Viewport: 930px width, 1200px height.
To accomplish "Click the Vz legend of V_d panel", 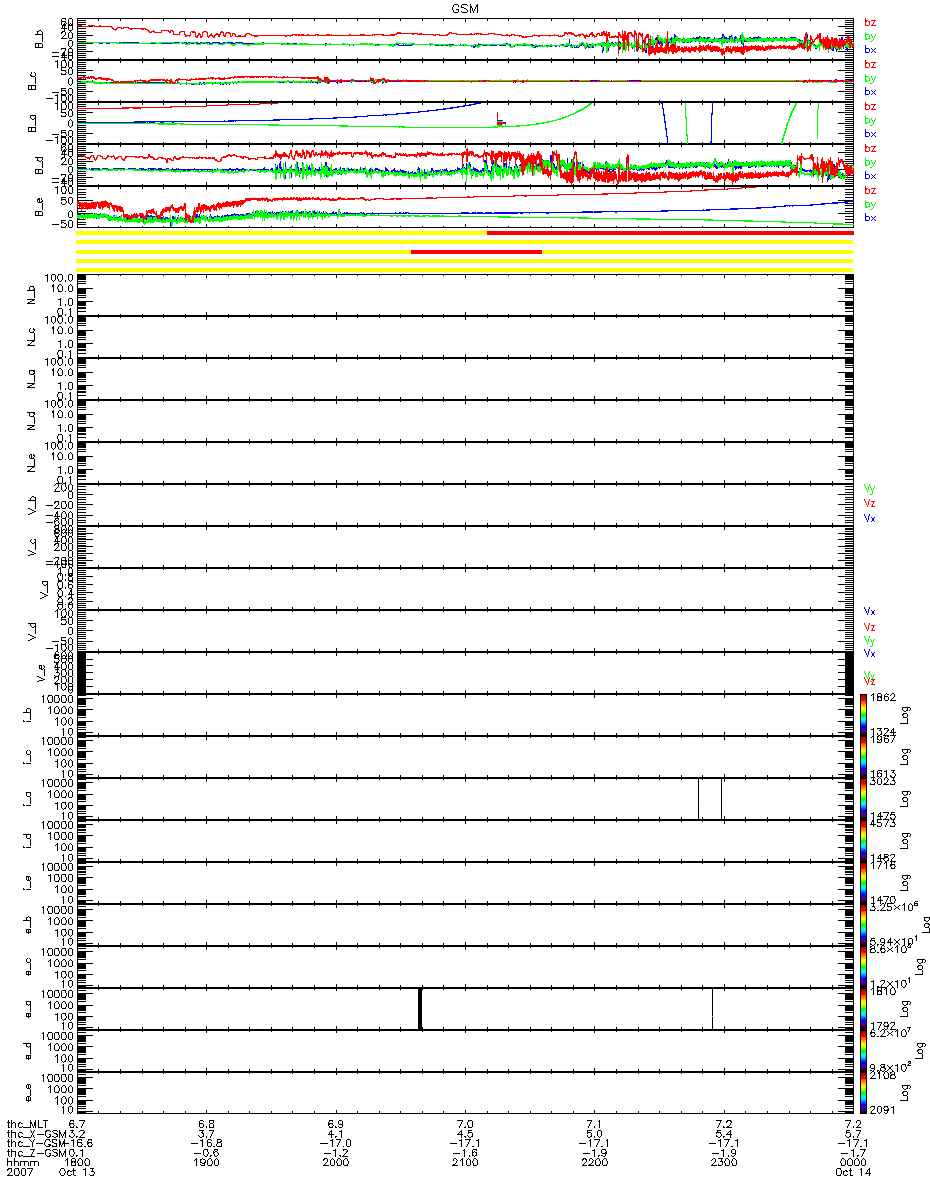I will [870, 626].
